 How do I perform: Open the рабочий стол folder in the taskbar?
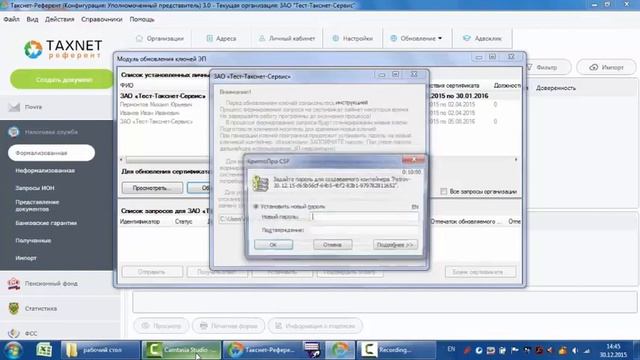pyautogui.click(x=100, y=350)
